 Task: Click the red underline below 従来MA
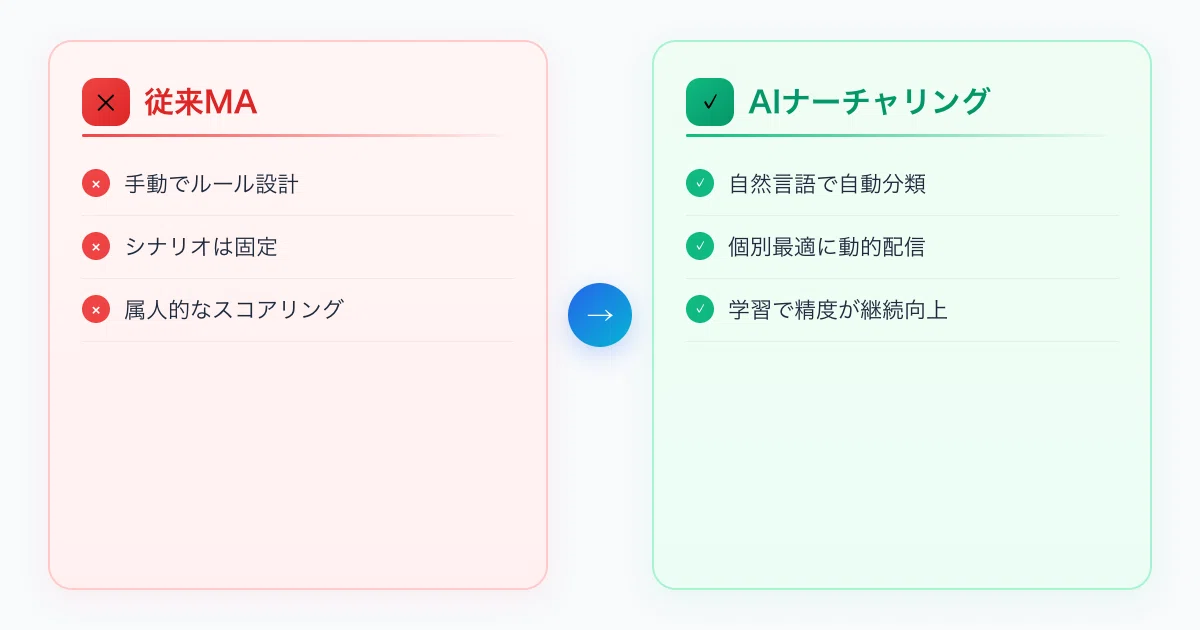[298, 135]
